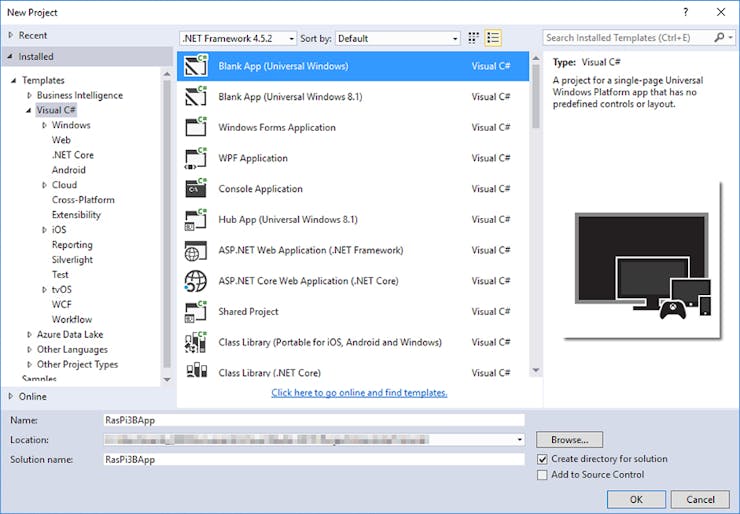Select the Workflow category

point(72,320)
